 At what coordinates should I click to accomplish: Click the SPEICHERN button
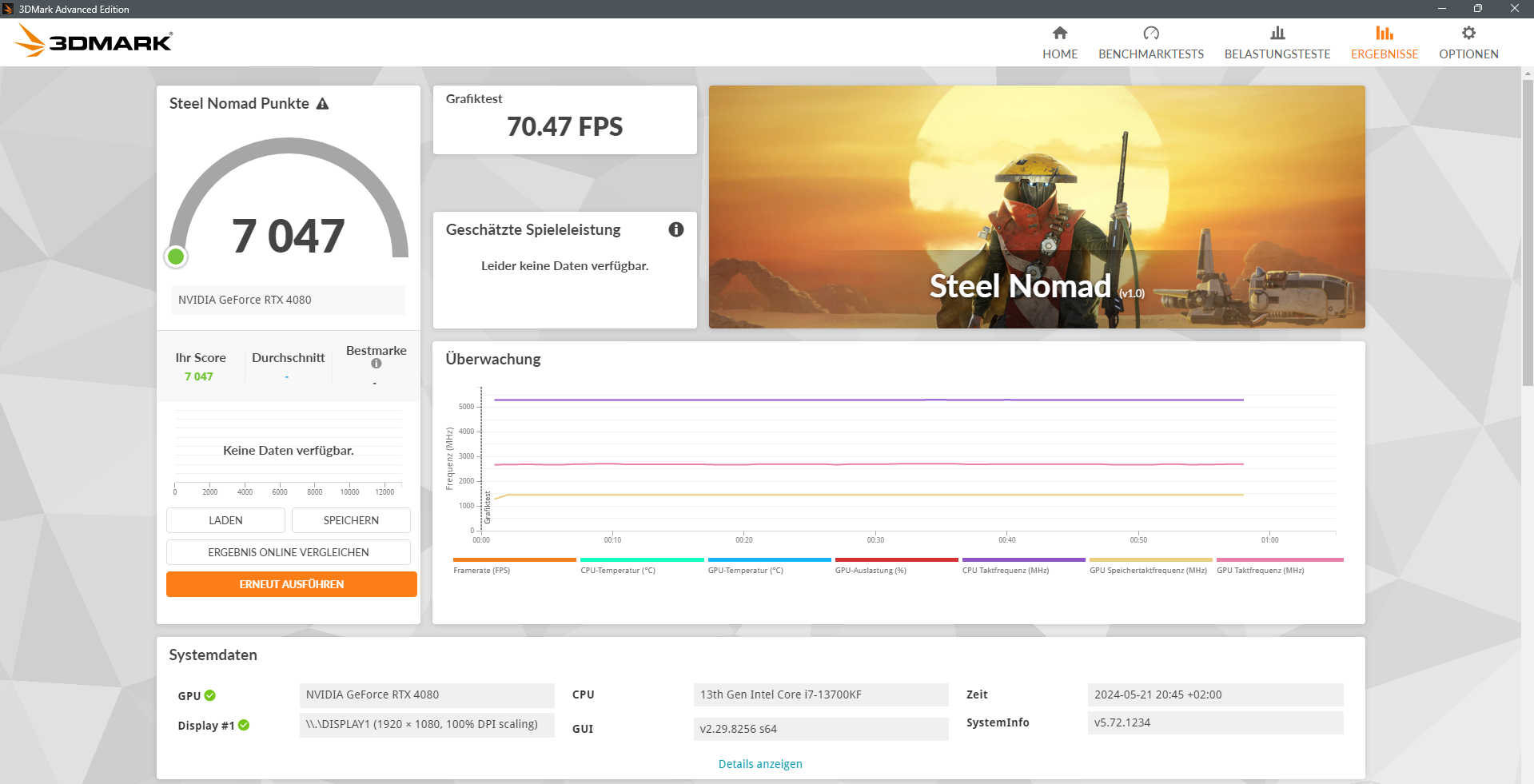click(351, 520)
